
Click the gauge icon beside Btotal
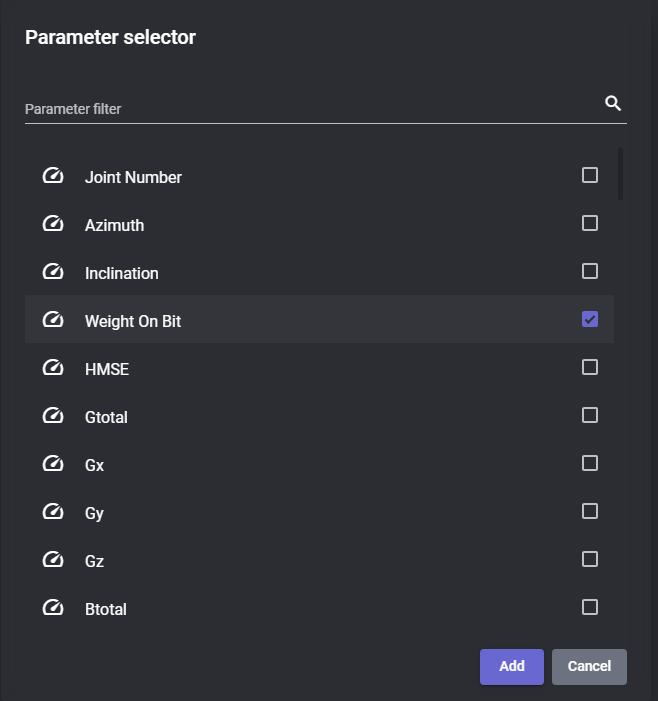(53, 607)
